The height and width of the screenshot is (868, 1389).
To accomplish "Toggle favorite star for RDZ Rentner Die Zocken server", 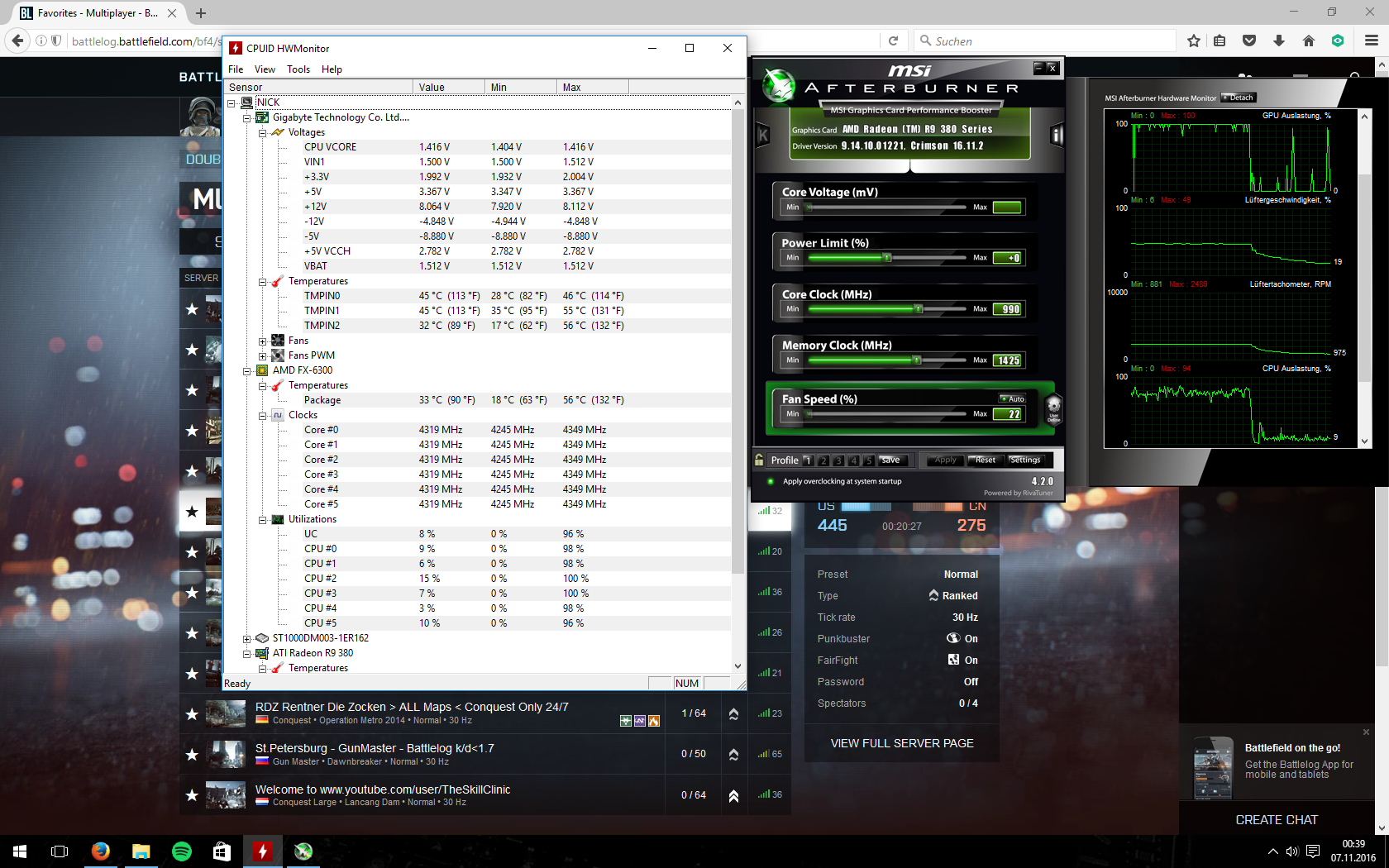I will coord(192,713).
